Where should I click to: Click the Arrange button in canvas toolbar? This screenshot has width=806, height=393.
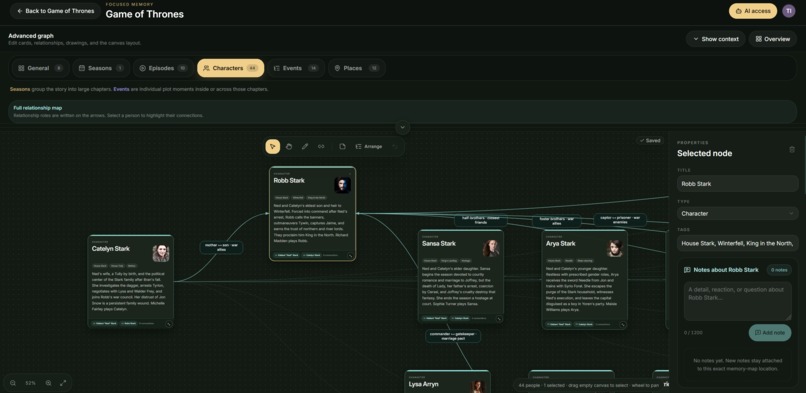369,146
